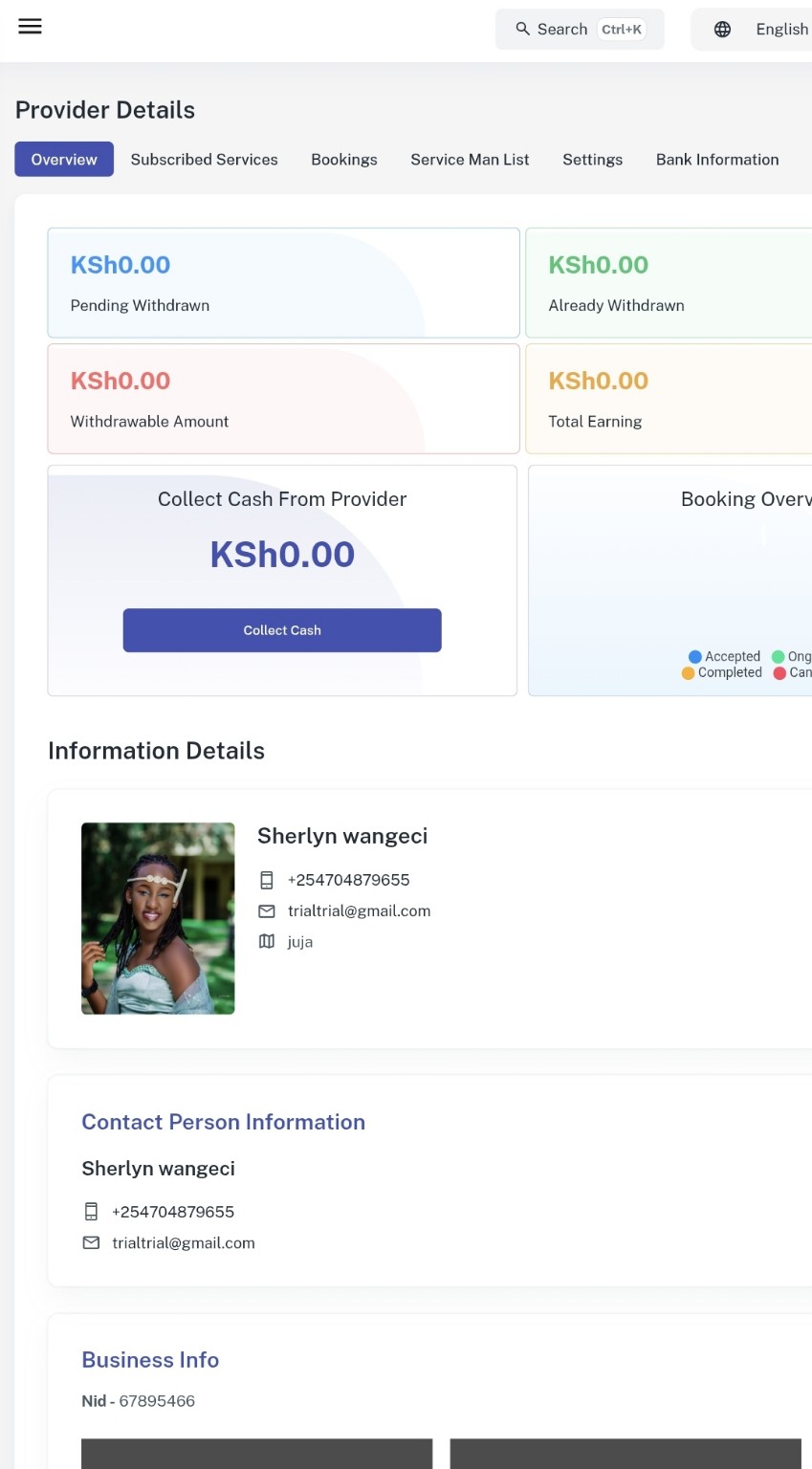
Task: Open the hamburger sidebar menu
Action: click(31, 27)
